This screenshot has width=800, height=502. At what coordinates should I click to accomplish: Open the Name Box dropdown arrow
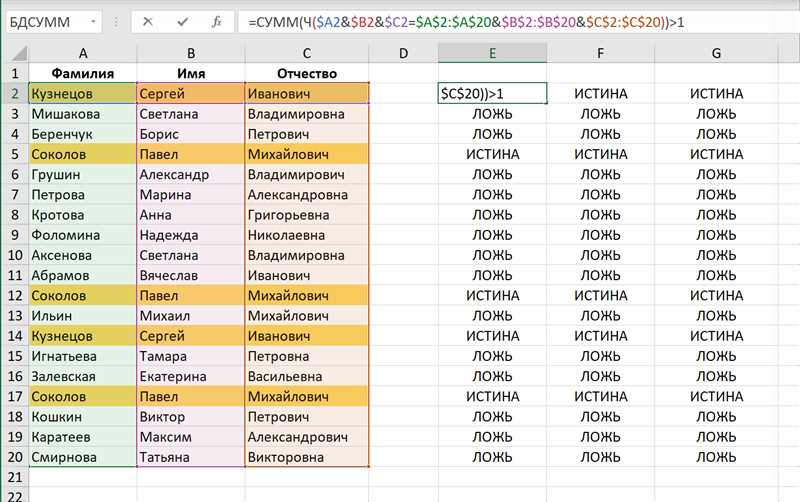93,22
